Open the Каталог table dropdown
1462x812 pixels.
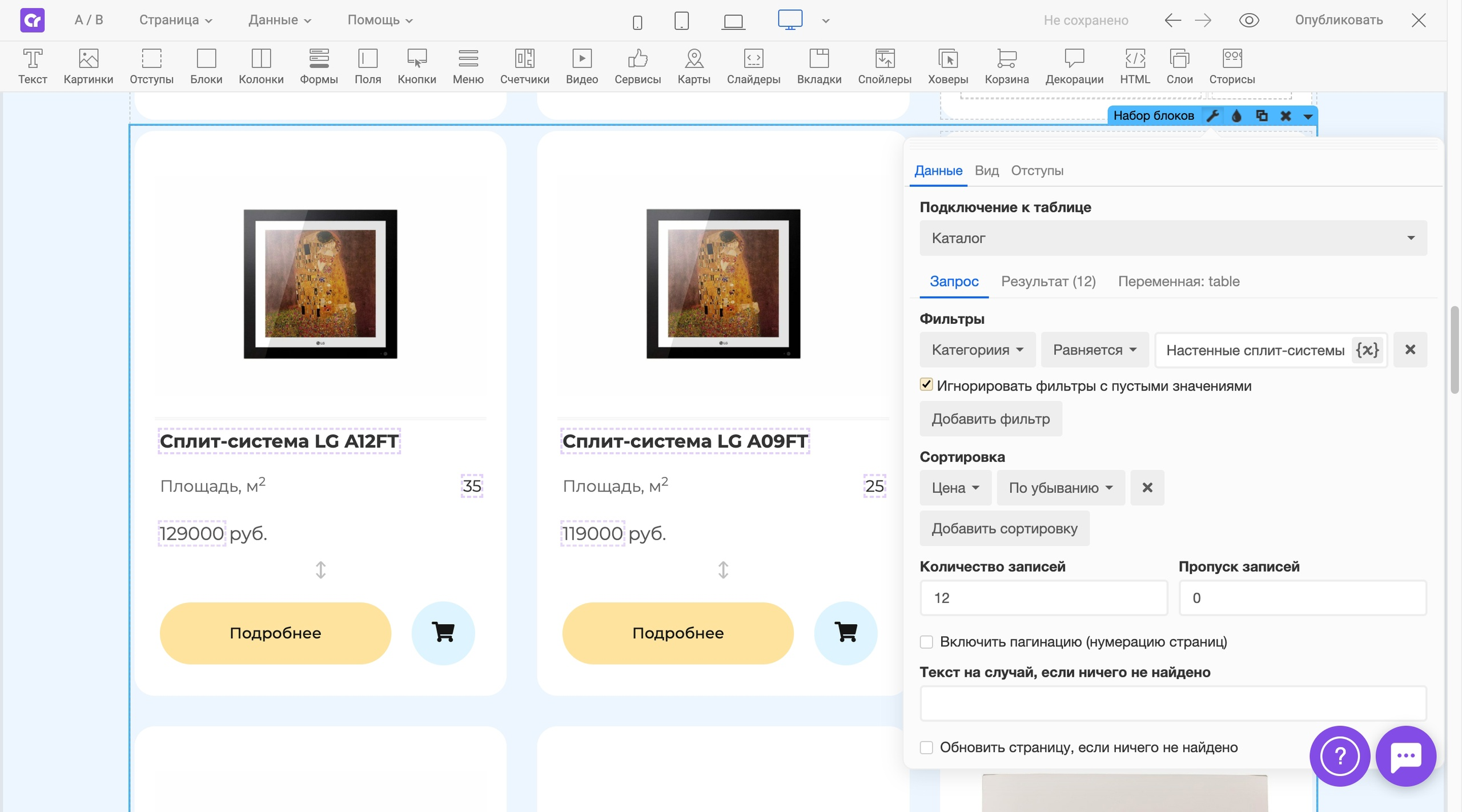click(x=1173, y=238)
